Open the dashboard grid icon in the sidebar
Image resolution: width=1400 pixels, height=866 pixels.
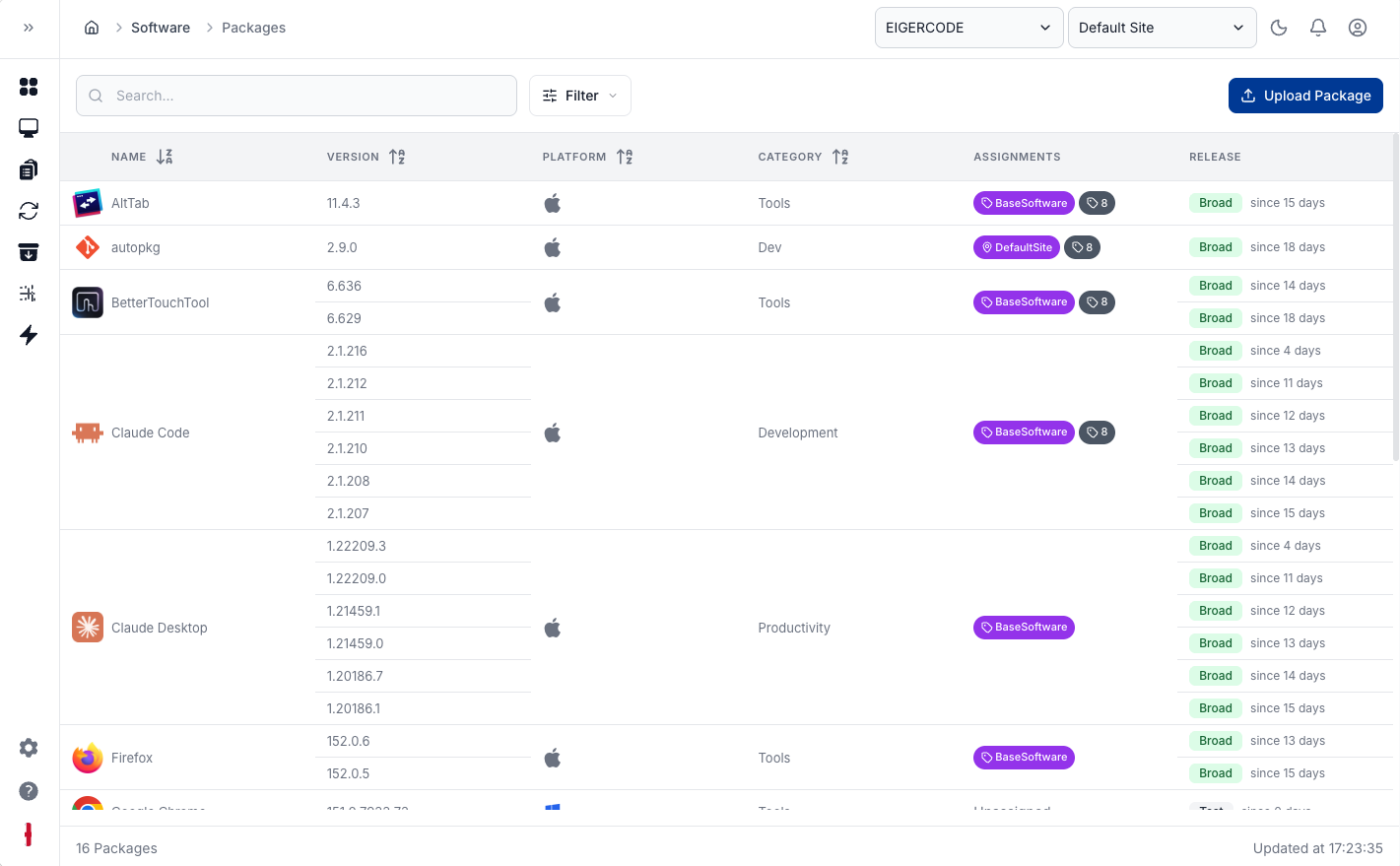(x=29, y=87)
